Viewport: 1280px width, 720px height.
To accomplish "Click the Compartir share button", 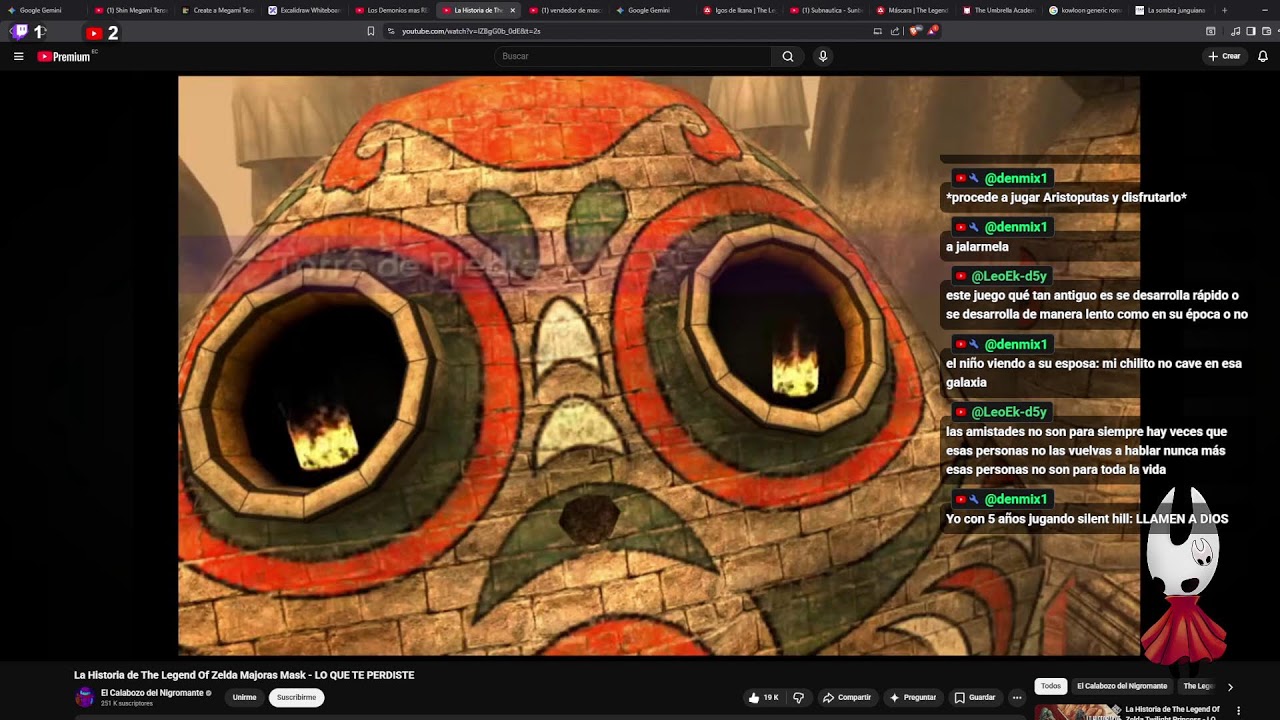I will [846, 697].
